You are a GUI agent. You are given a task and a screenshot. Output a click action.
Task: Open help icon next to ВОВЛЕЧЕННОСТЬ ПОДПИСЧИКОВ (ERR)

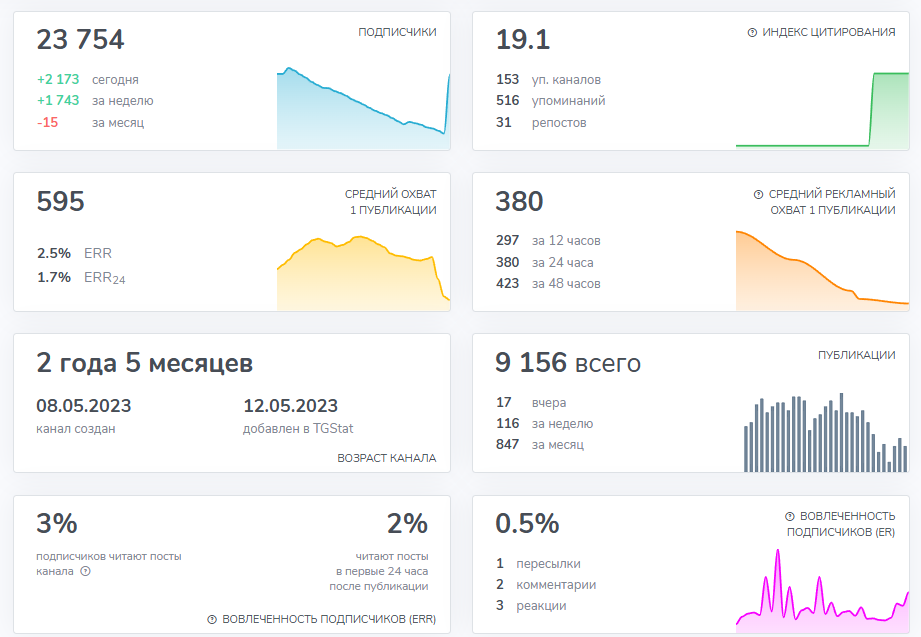click(x=212, y=619)
